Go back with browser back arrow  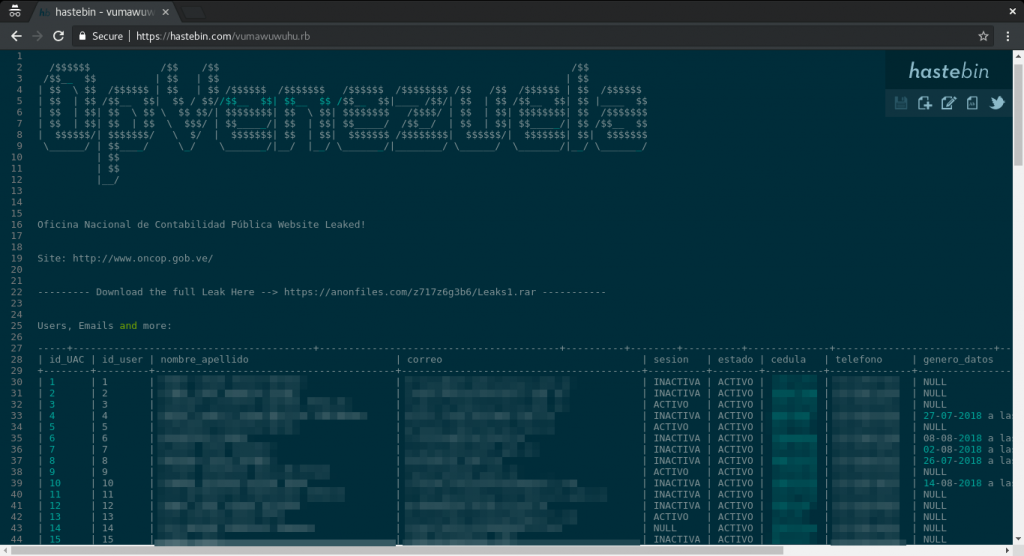[16, 36]
